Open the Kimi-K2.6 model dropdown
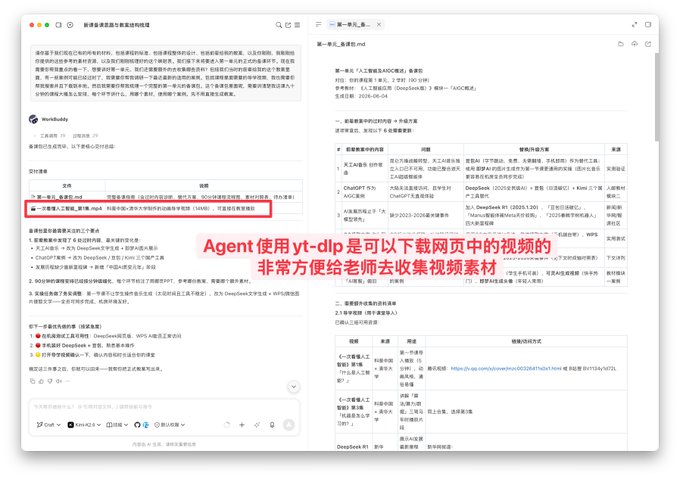Image resolution: width=680 pixels, height=479 pixels. [x=84, y=425]
